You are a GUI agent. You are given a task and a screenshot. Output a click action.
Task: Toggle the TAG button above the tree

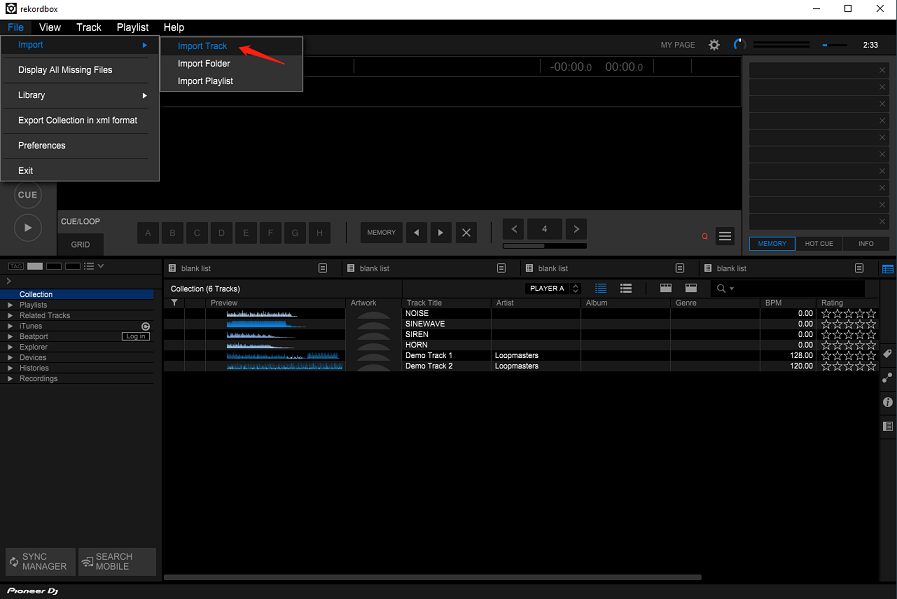tap(15, 266)
